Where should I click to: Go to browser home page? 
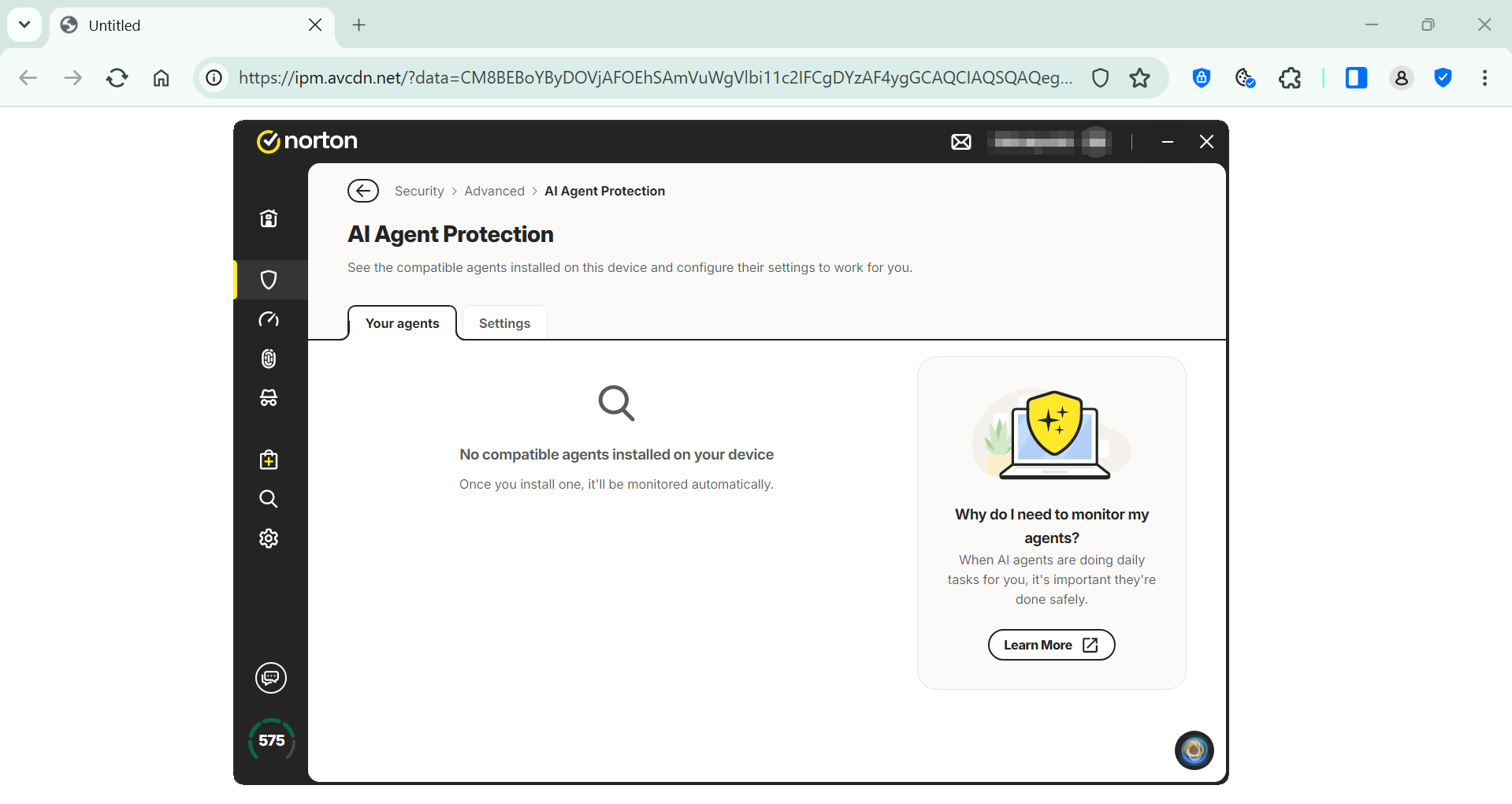(162, 77)
